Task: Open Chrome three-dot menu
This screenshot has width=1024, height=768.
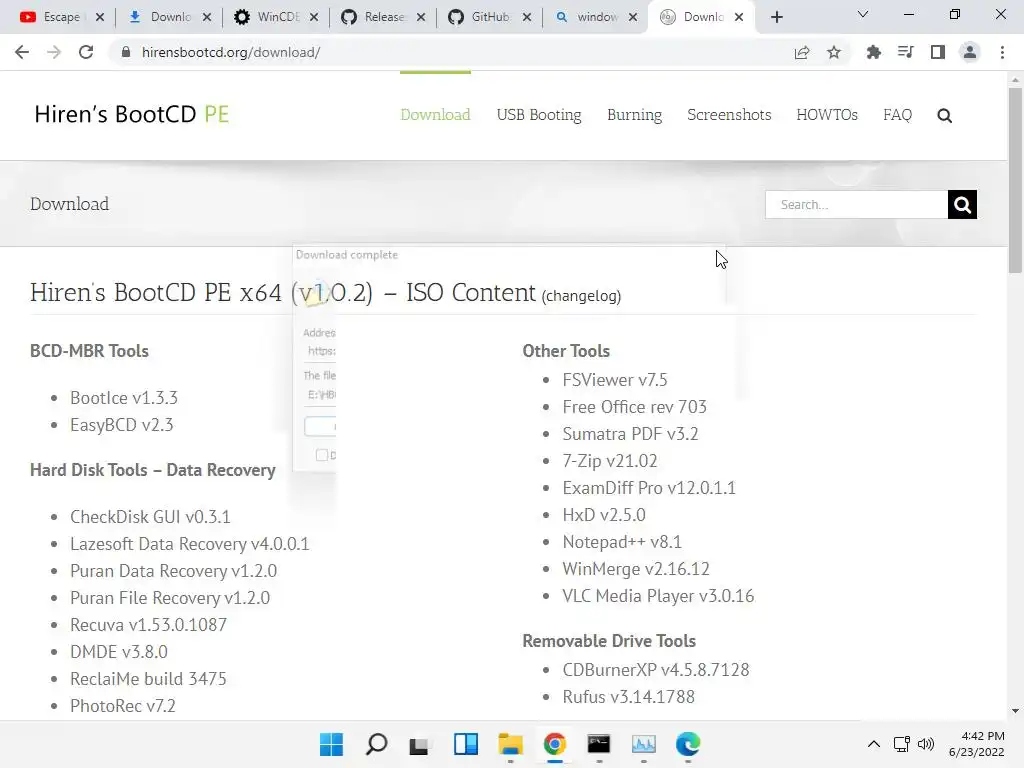Action: 1002,52
